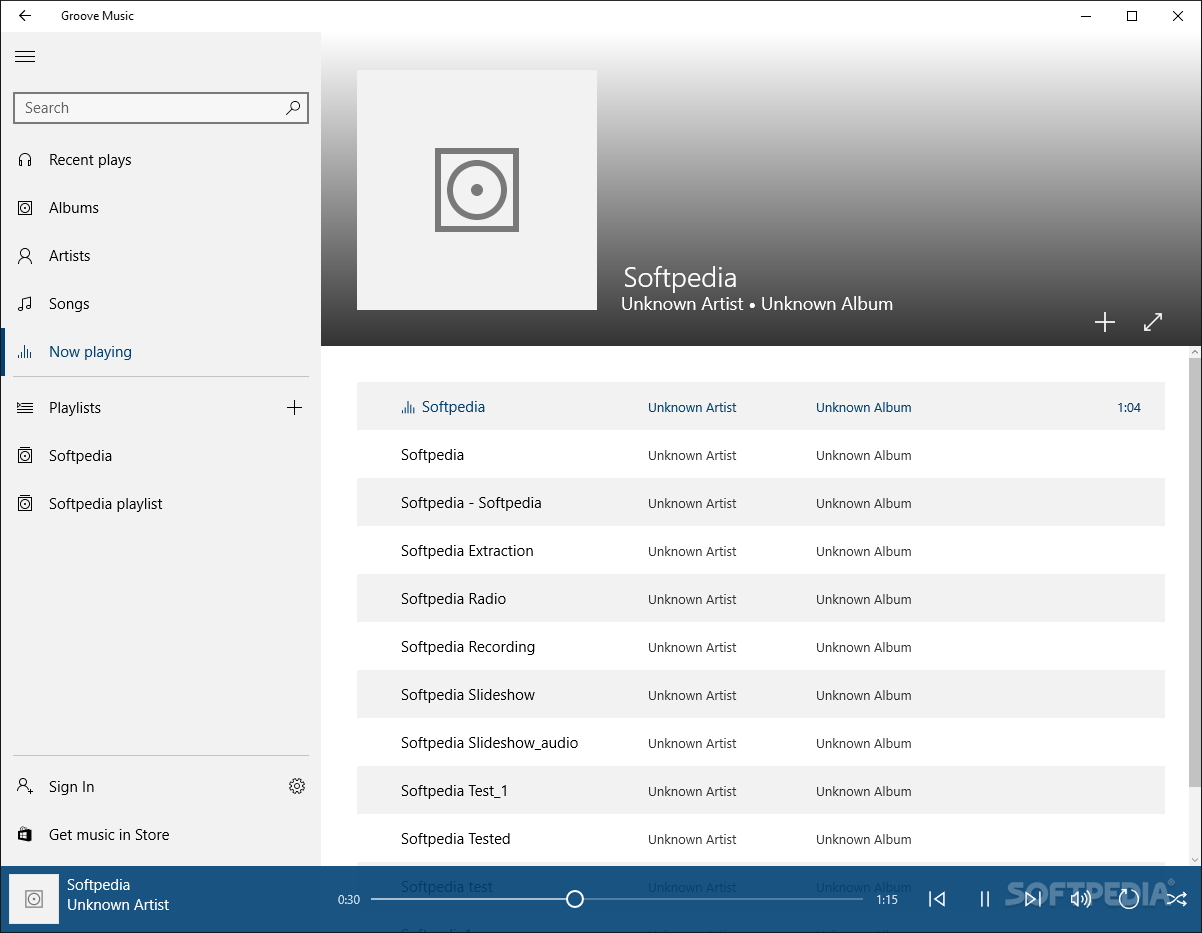This screenshot has width=1202, height=933.
Task: Open the Softpedia playlist entry in sidebar
Action: 161,456
